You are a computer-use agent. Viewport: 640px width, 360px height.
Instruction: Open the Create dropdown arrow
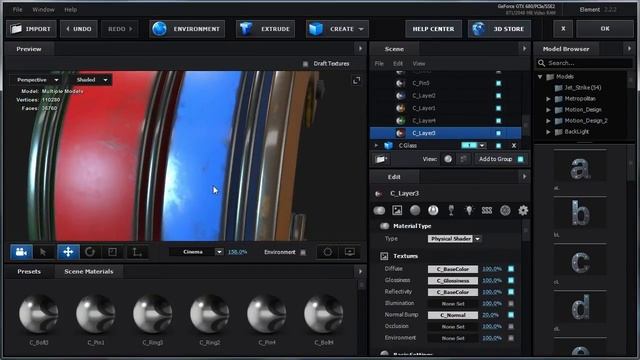coord(361,29)
